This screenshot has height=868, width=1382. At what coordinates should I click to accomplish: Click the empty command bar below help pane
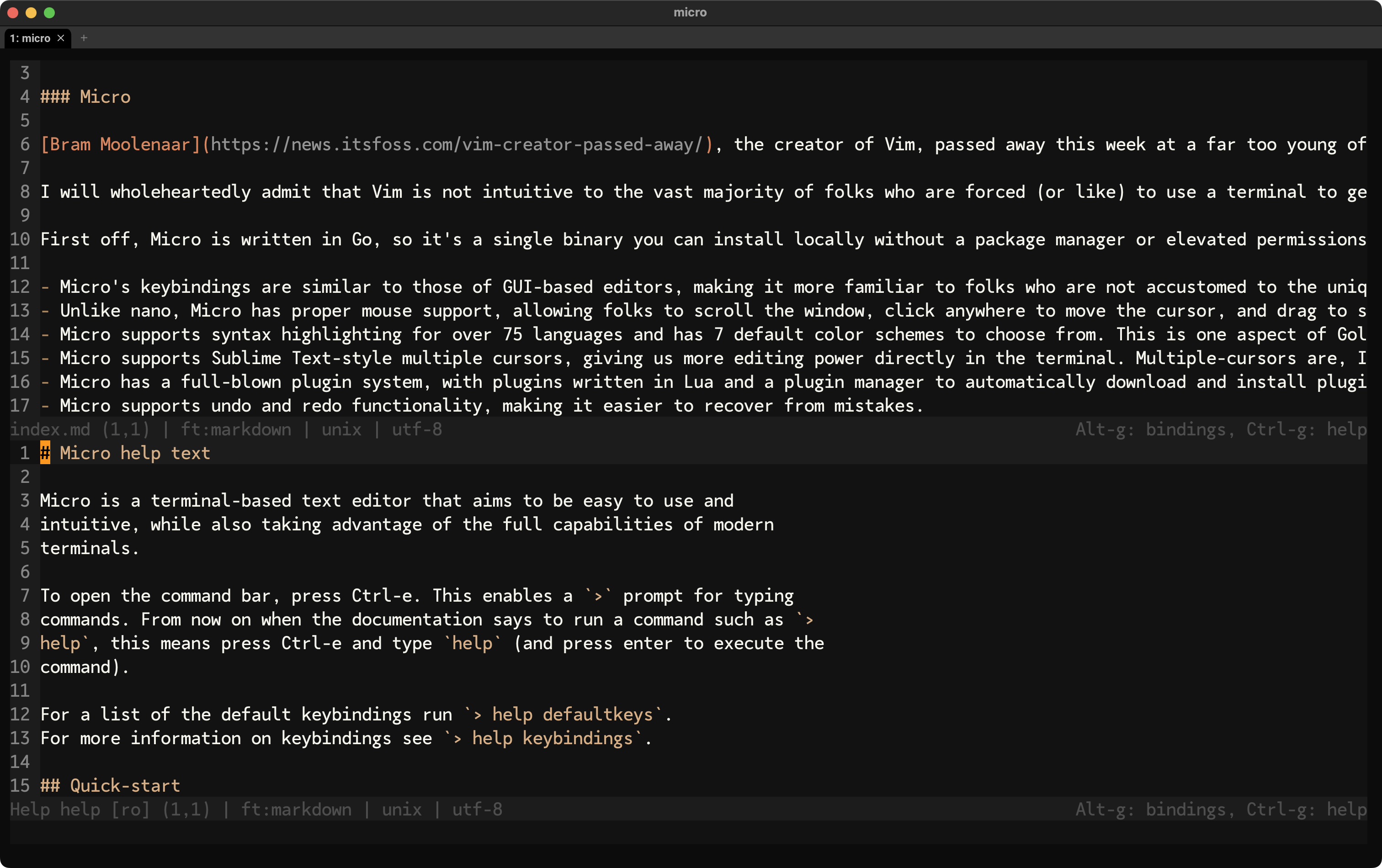689,832
